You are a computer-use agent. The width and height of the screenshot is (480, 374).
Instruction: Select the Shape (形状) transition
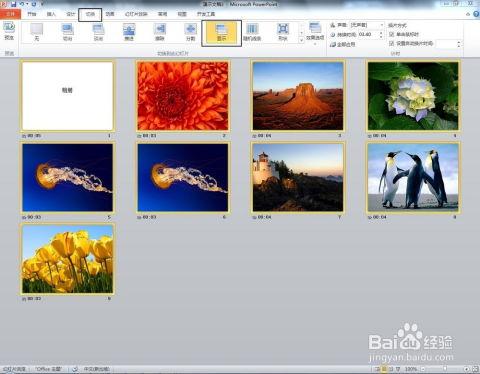pyautogui.click(x=283, y=32)
